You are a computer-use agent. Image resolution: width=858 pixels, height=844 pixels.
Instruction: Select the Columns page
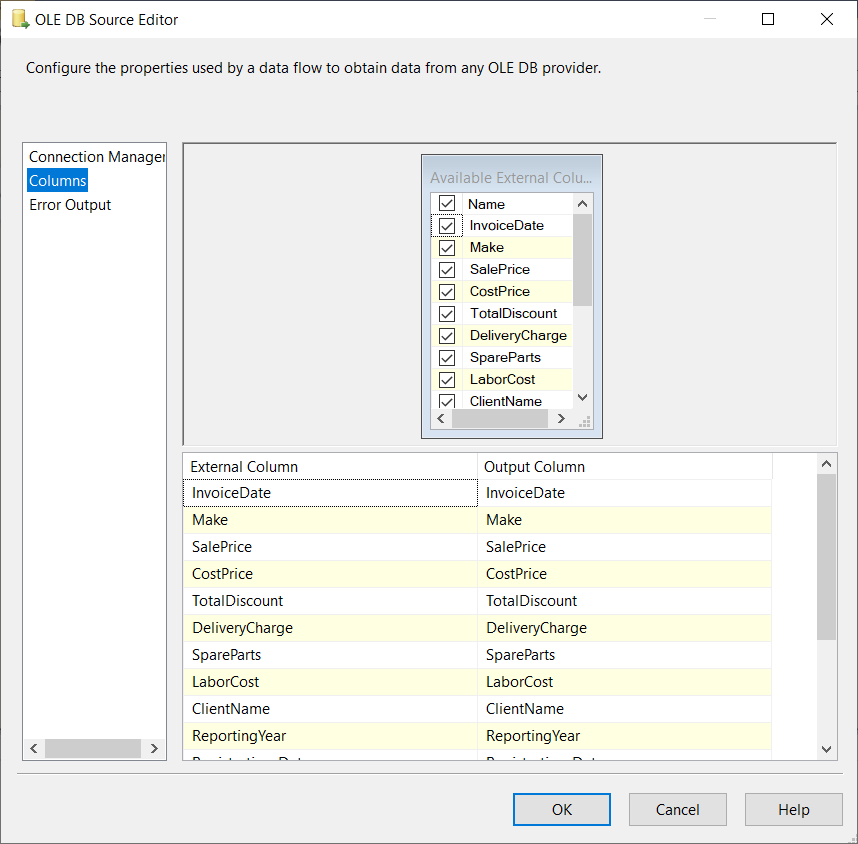pyautogui.click(x=57, y=180)
